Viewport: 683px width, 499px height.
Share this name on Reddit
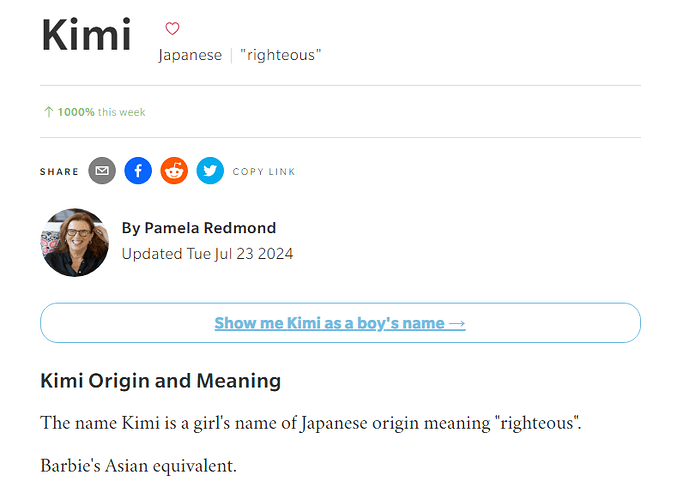(x=174, y=171)
